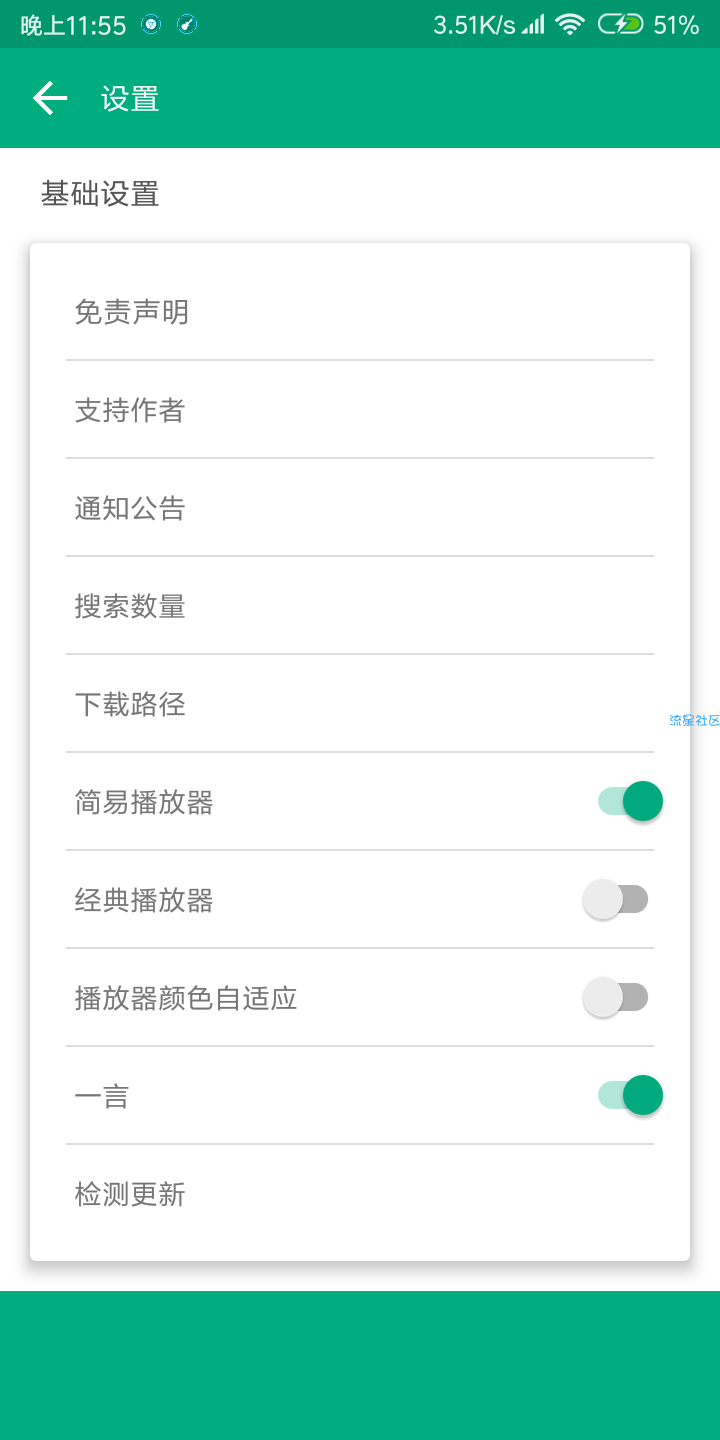The width and height of the screenshot is (720, 1440).
Task: Click the 基础设置 section header
Action: pyautogui.click(x=100, y=193)
